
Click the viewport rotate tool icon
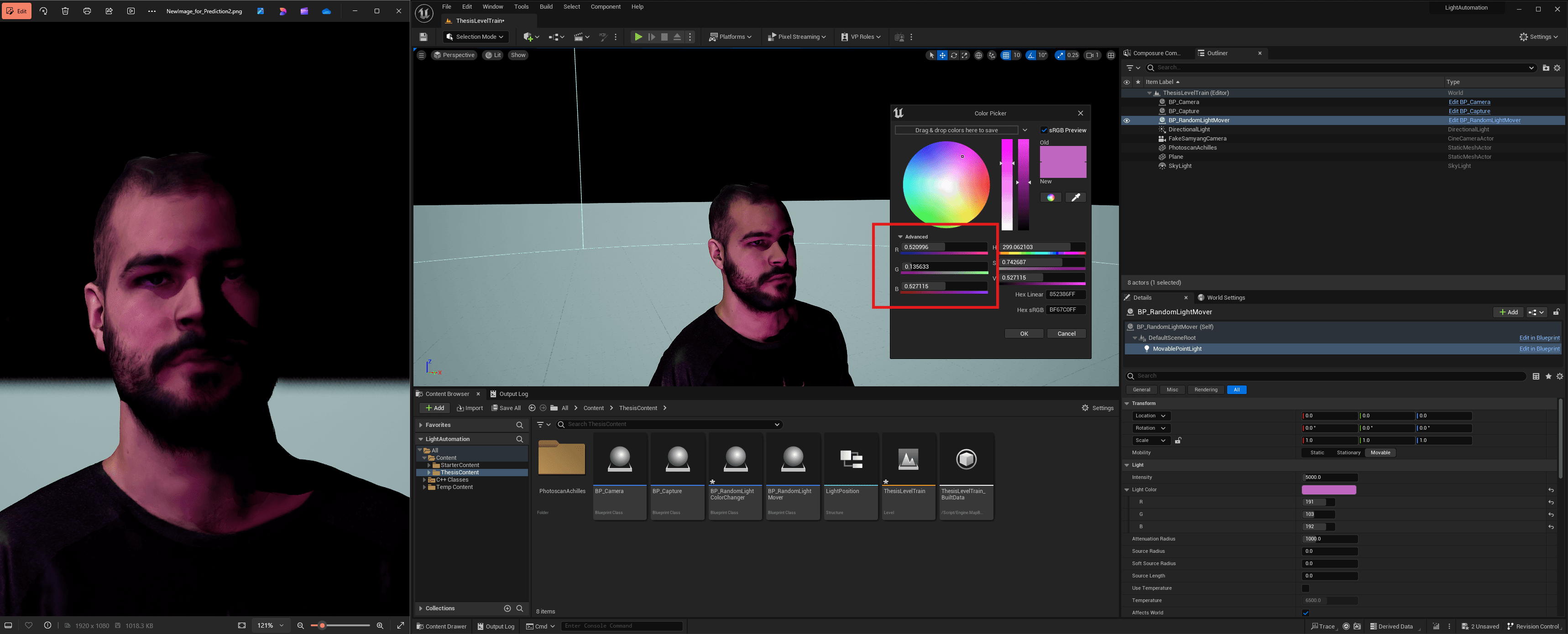click(954, 55)
